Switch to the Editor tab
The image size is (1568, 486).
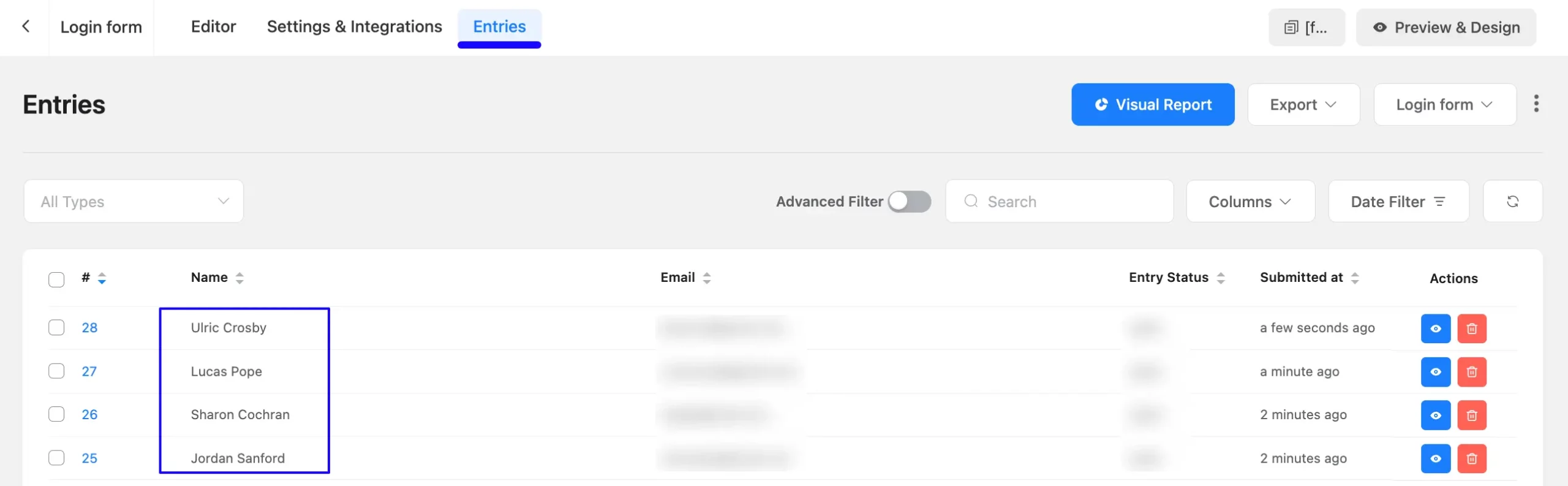point(213,27)
